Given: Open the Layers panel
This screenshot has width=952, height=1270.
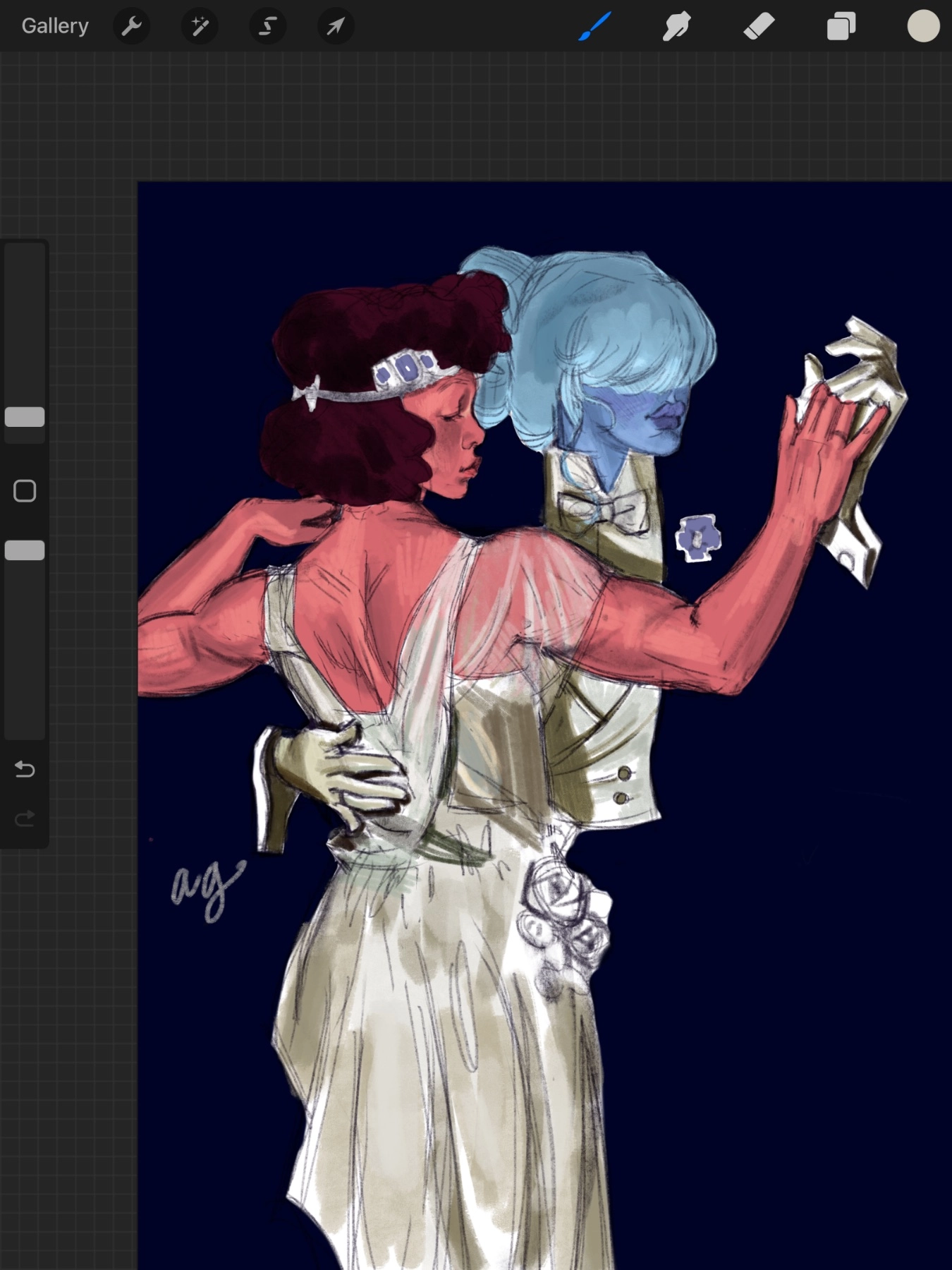Looking at the screenshot, I should click(841, 27).
